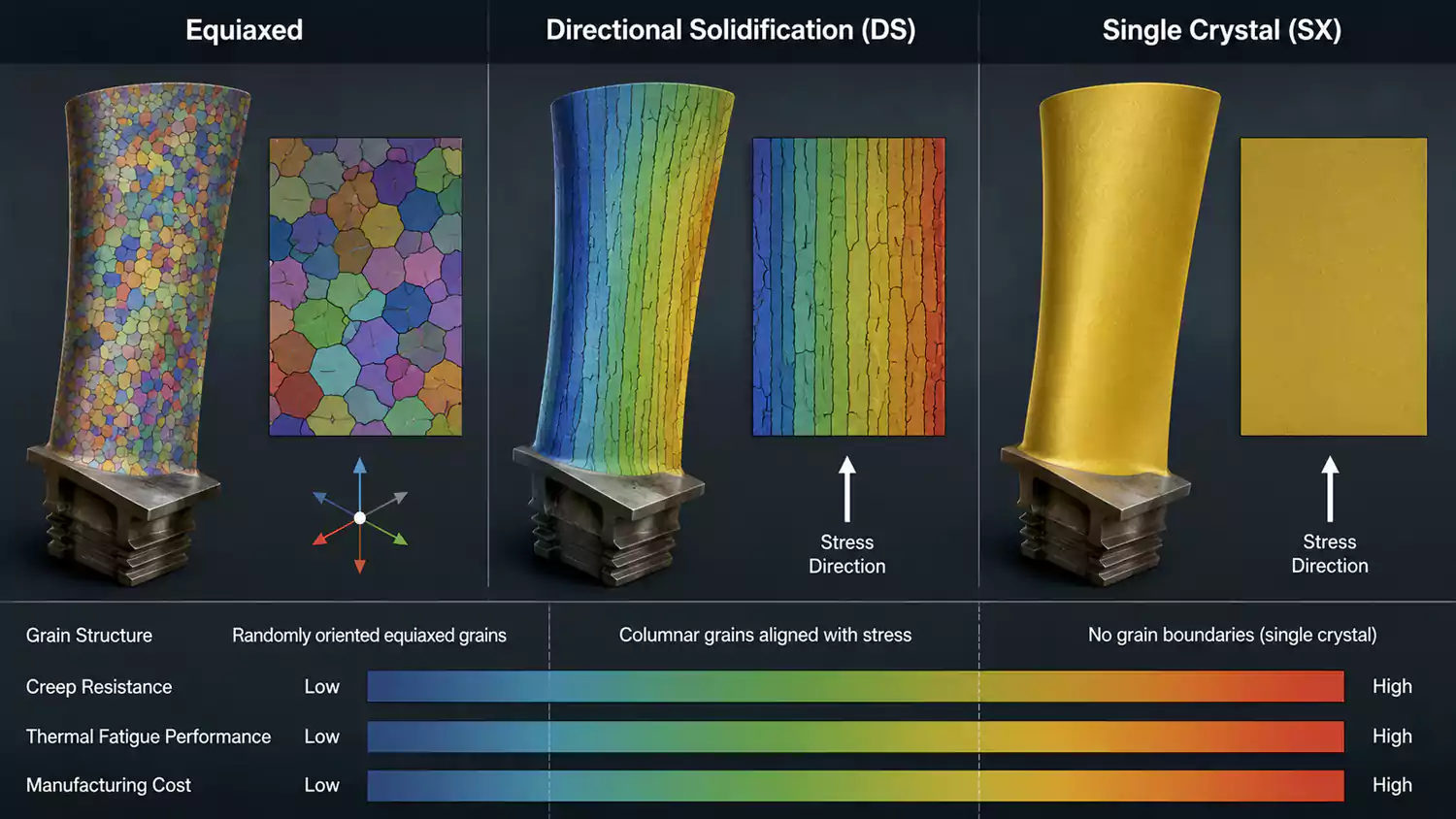Viewport: 1456px width, 819px height.
Task: Click the multi-directional colored arrows icon
Action: click(x=360, y=516)
